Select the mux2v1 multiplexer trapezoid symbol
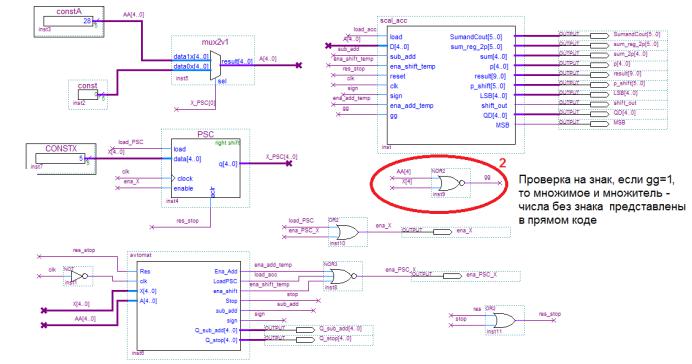 click(215, 65)
